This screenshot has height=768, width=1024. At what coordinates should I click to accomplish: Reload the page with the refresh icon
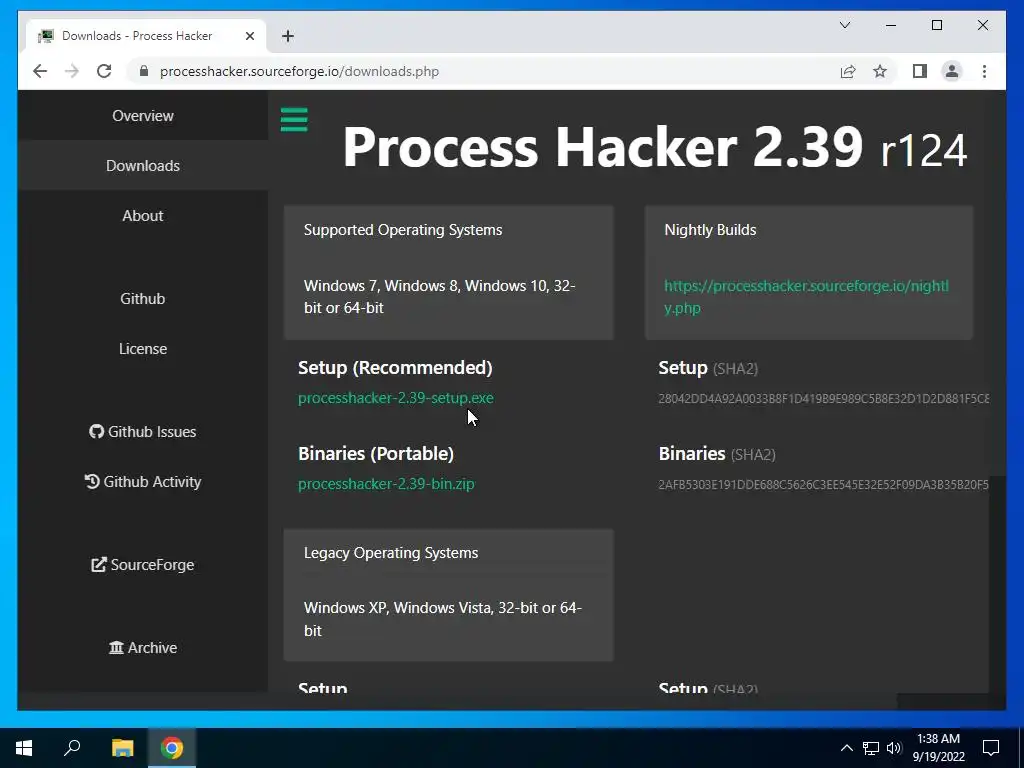coord(104,71)
